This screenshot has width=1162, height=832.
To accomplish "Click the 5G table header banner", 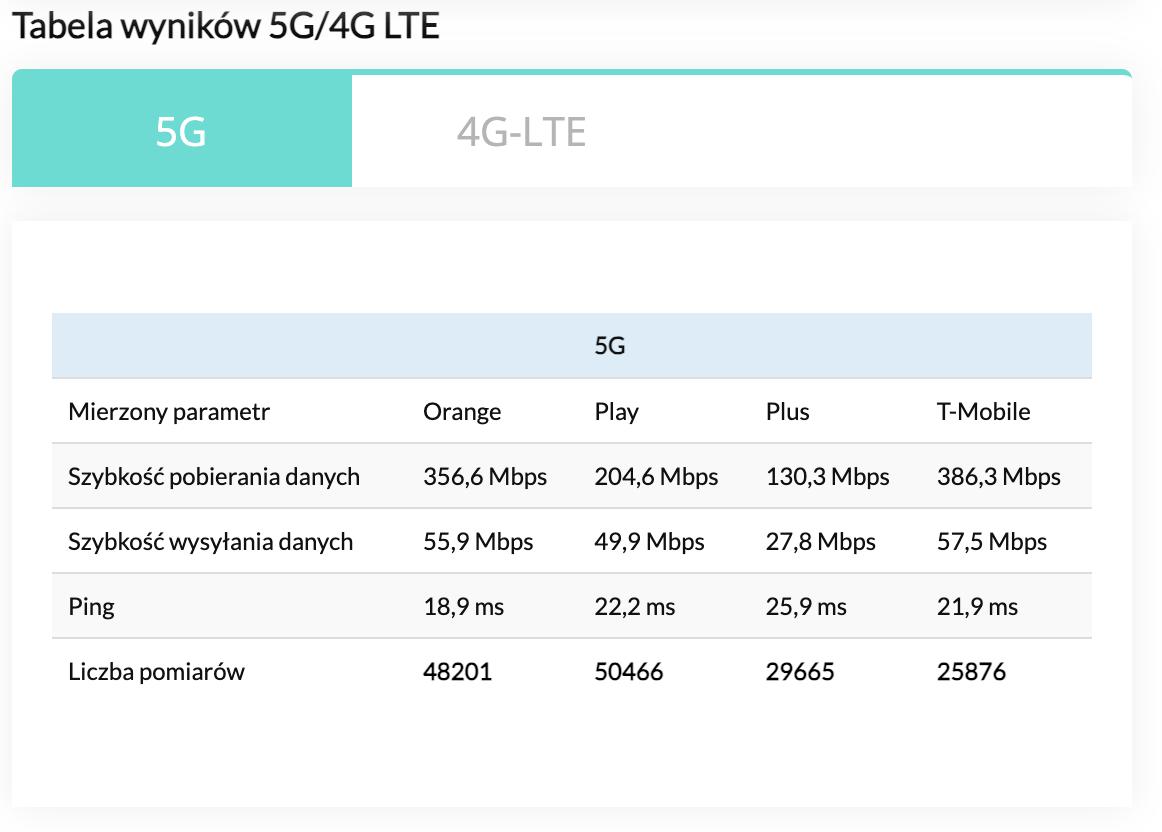I will [x=571, y=345].
